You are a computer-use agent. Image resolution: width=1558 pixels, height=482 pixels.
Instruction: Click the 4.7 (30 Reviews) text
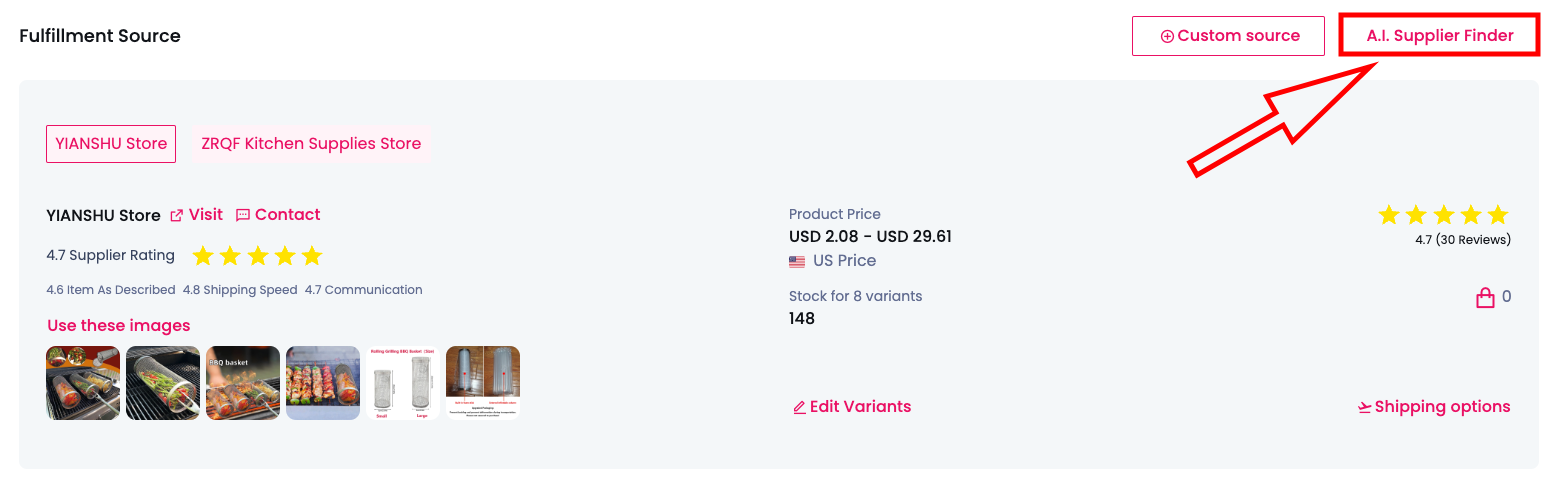pos(1463,240)
